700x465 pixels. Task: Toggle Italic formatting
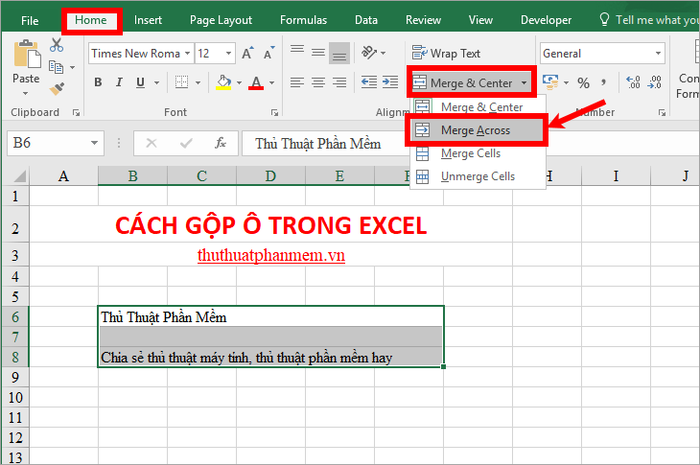pyautogui.click(x=119, y=82)
